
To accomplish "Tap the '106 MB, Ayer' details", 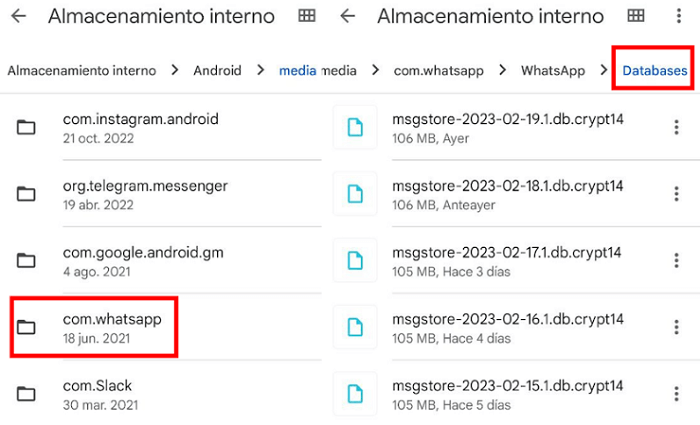I will [x=430, y=138].
